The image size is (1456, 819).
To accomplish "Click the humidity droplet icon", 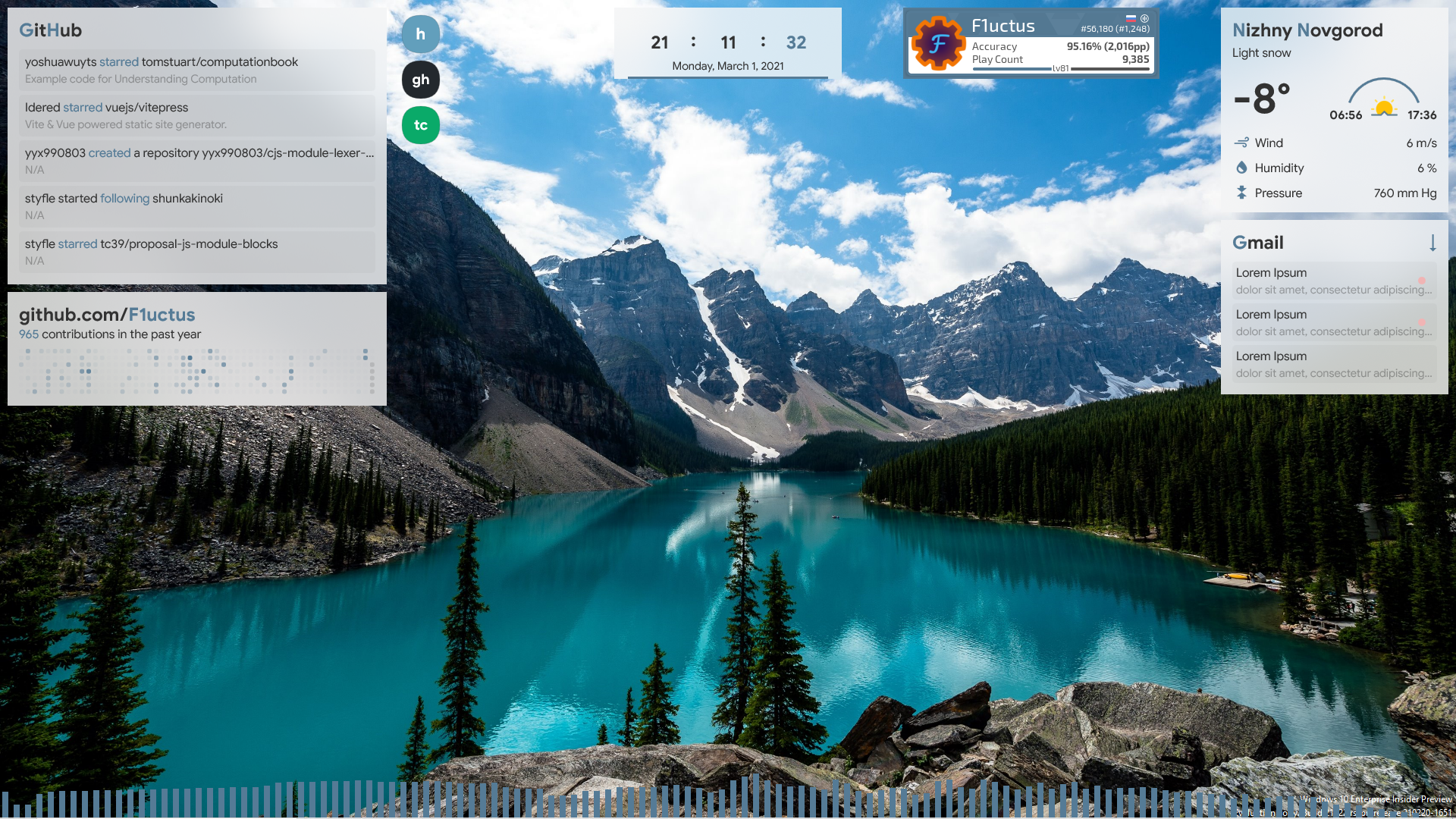I will 1241,168.
